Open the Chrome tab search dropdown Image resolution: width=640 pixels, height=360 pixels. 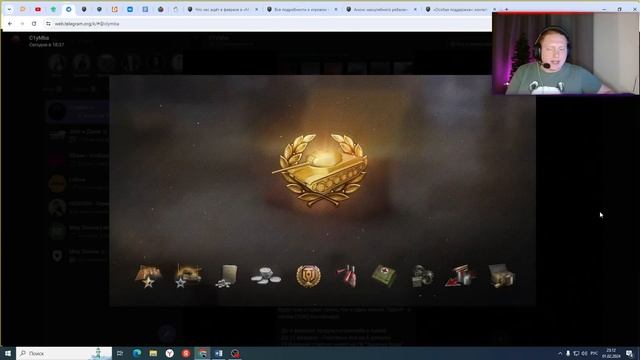pos(9,9)
